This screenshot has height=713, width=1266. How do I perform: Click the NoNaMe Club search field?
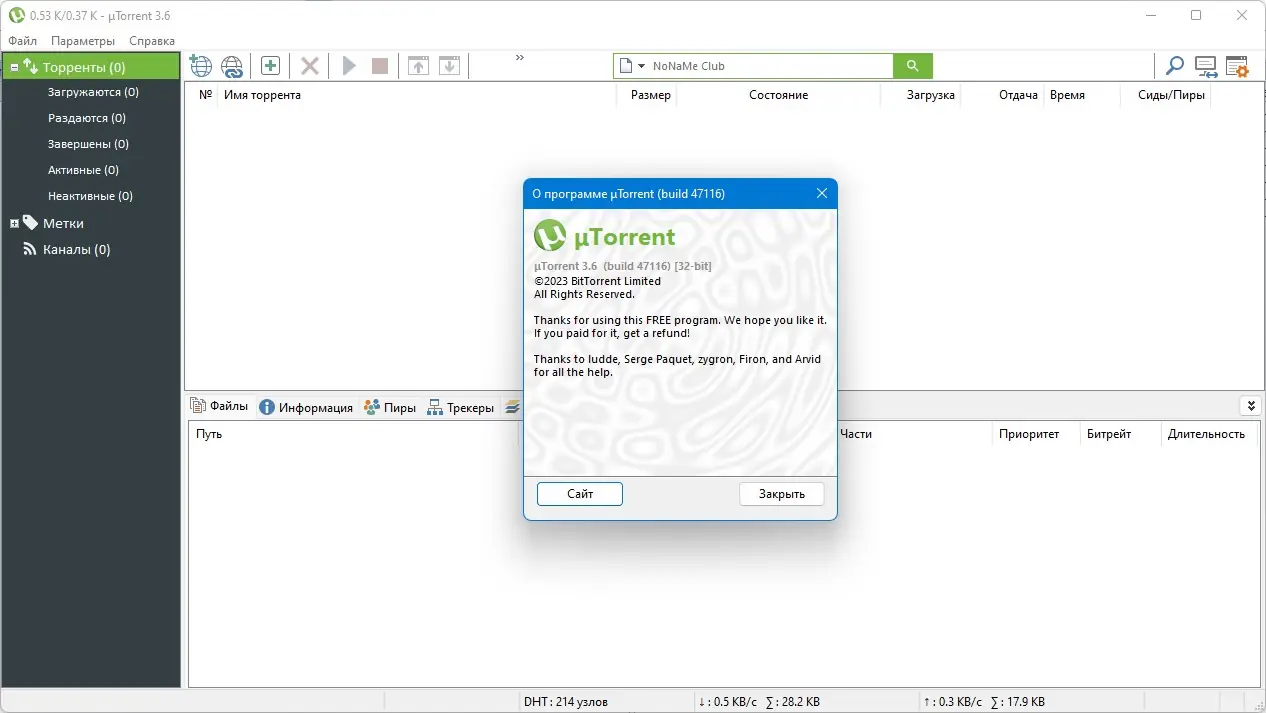(x=770, y=66)
